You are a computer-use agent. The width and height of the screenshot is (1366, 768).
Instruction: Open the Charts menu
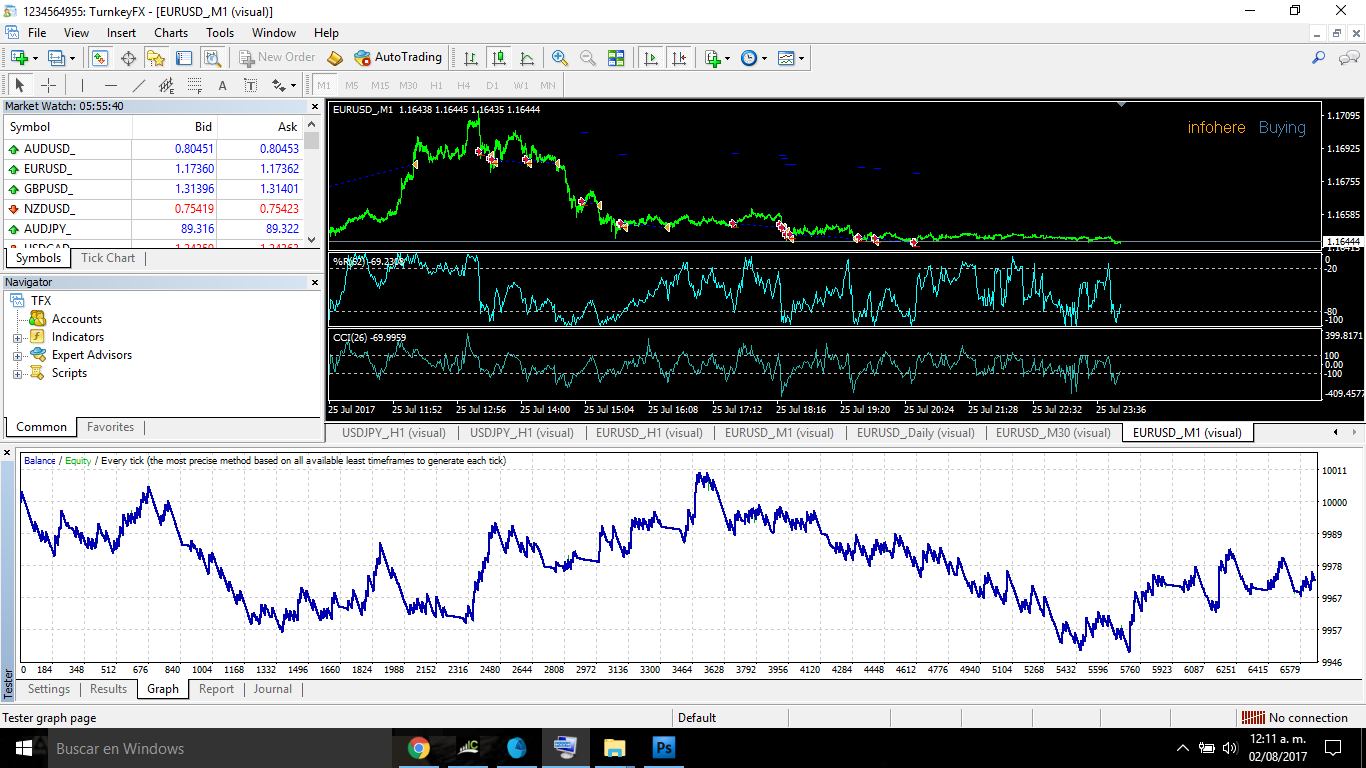pos(171,33)
